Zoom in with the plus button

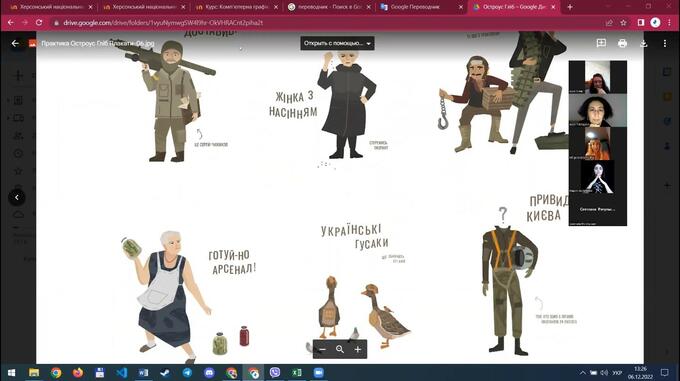pyautogui.click(x=358, y=349)
